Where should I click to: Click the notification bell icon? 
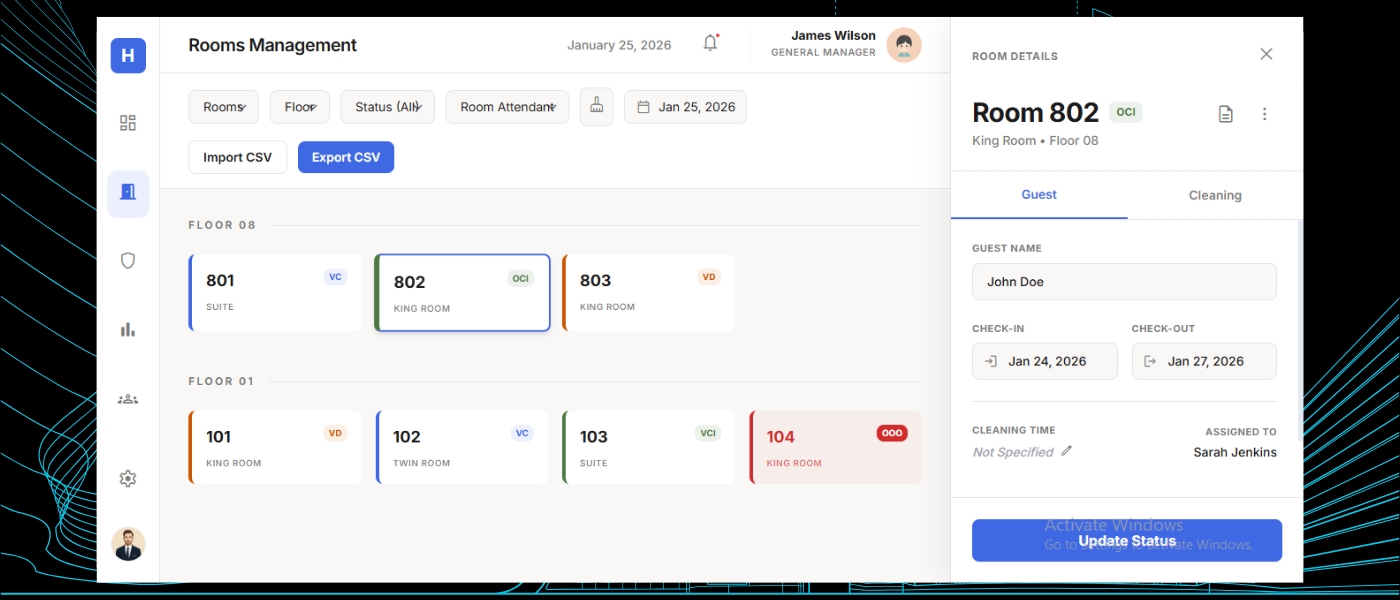tap(710, 43)
